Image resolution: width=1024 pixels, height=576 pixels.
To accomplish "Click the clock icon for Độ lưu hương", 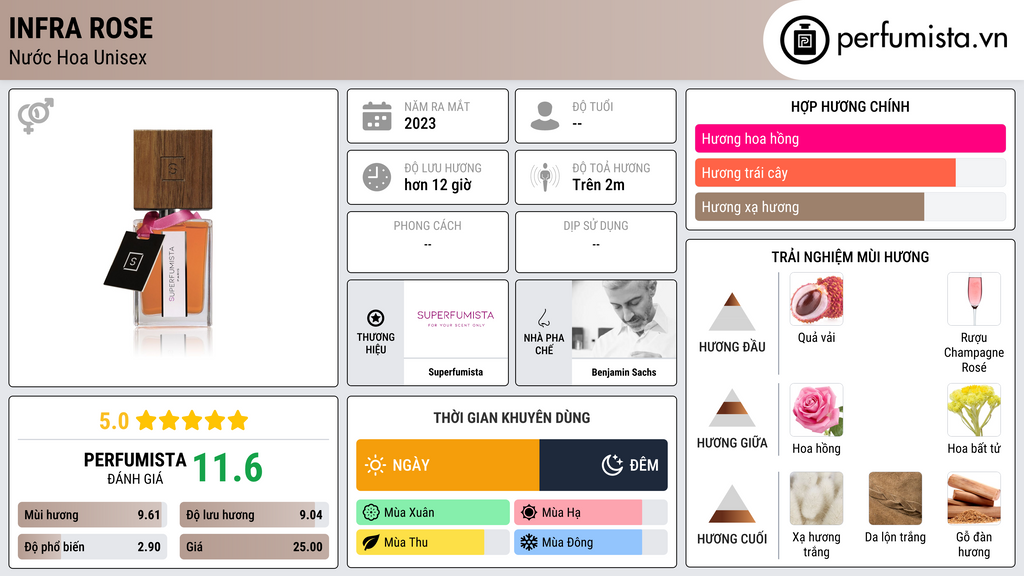I will pos(377,177).
